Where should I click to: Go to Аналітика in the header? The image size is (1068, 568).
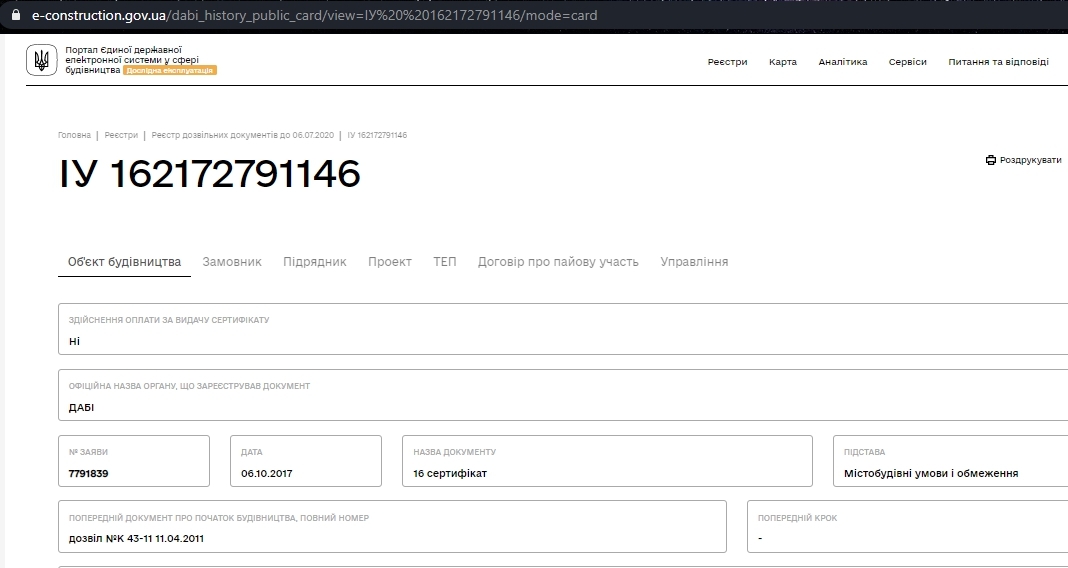pyautogui.click(x=843, y=61)
